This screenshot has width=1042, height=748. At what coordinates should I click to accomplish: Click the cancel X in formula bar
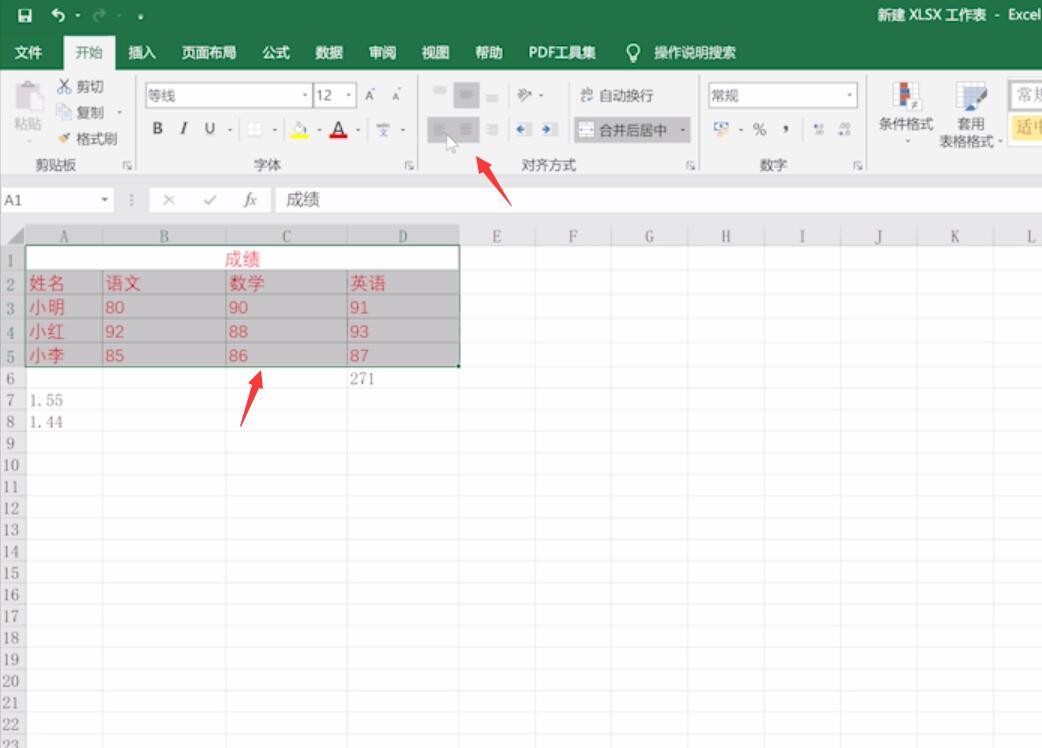pyautogui.click(x=169, y=199)
